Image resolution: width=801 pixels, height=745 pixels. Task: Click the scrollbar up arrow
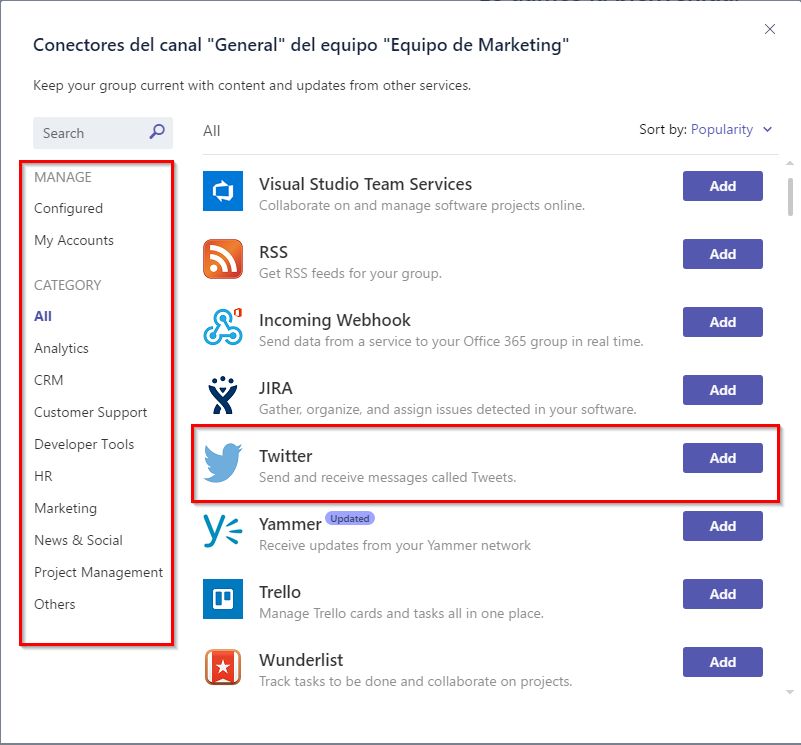point(790,163)
